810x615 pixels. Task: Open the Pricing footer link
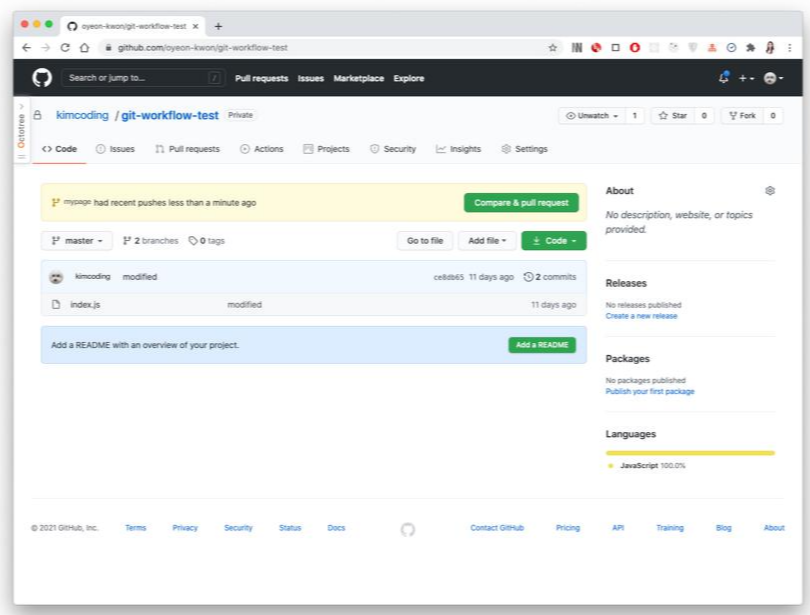pyautogui.click(x=568, y=528)
